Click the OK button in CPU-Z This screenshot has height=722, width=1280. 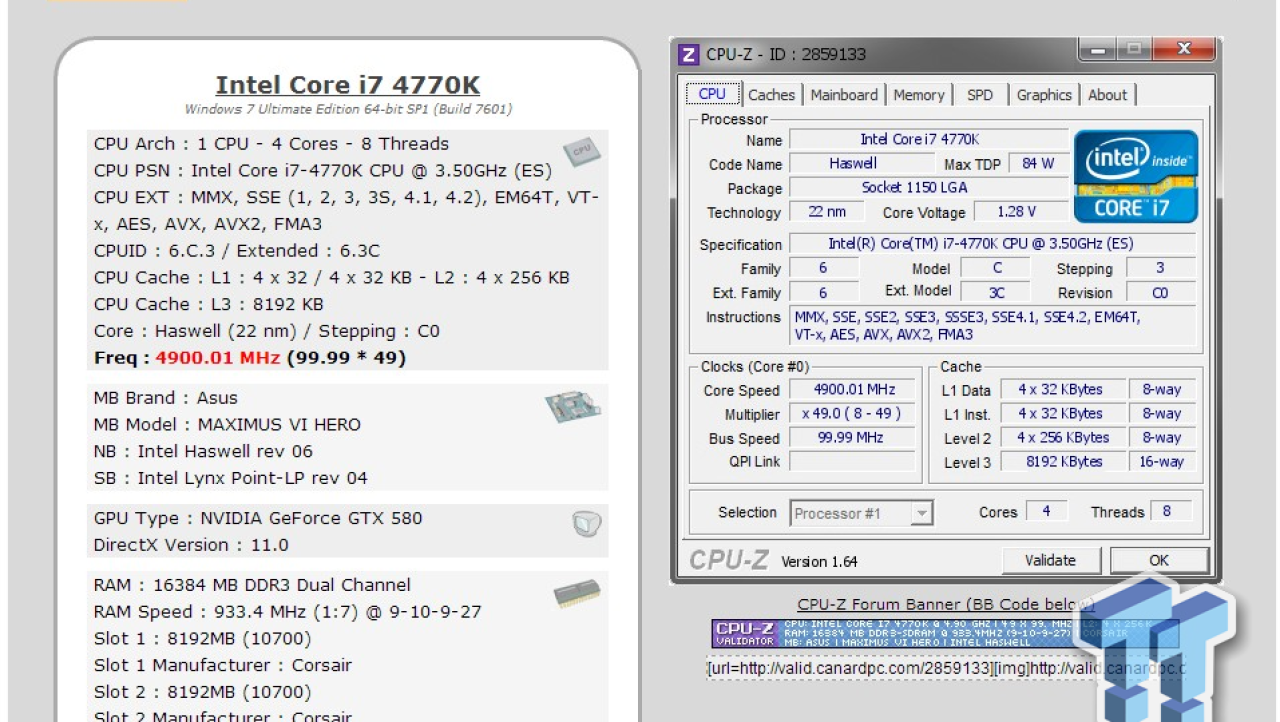[x=1159, y=560]
